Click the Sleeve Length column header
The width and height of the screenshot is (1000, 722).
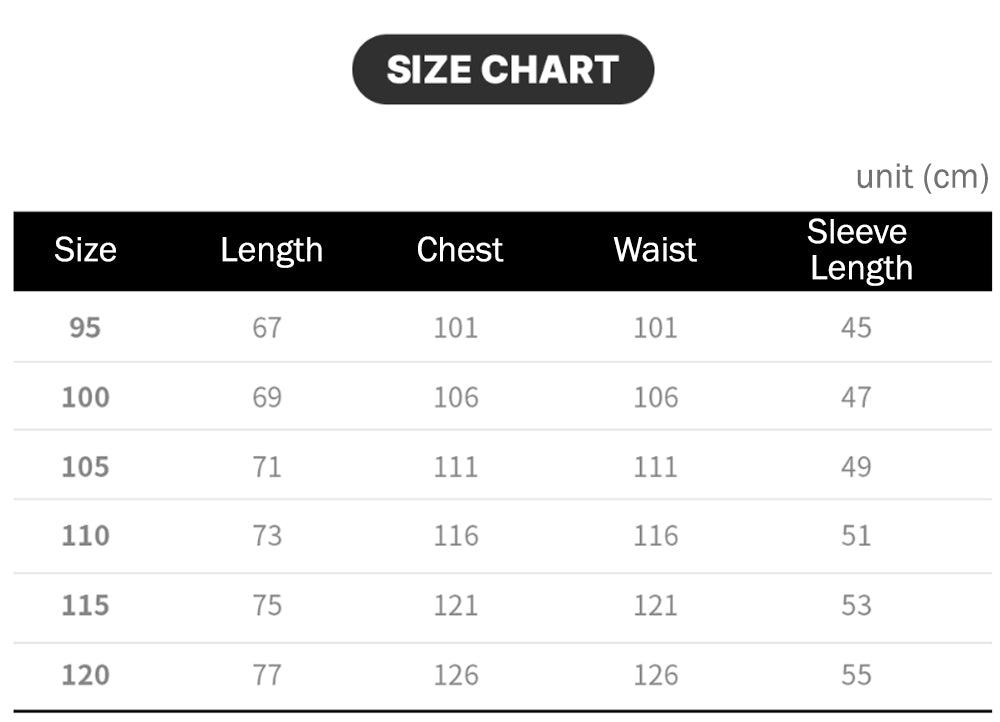(859, 250)
